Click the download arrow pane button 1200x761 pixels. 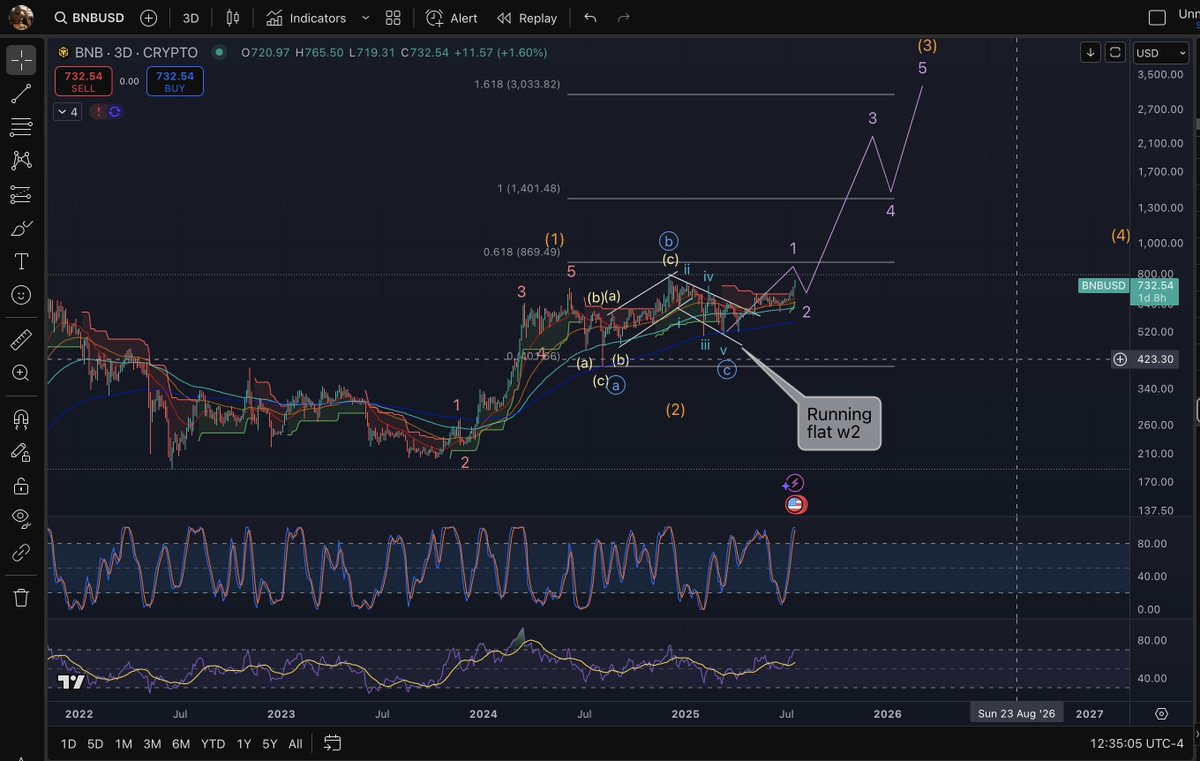click(1090, 52)
